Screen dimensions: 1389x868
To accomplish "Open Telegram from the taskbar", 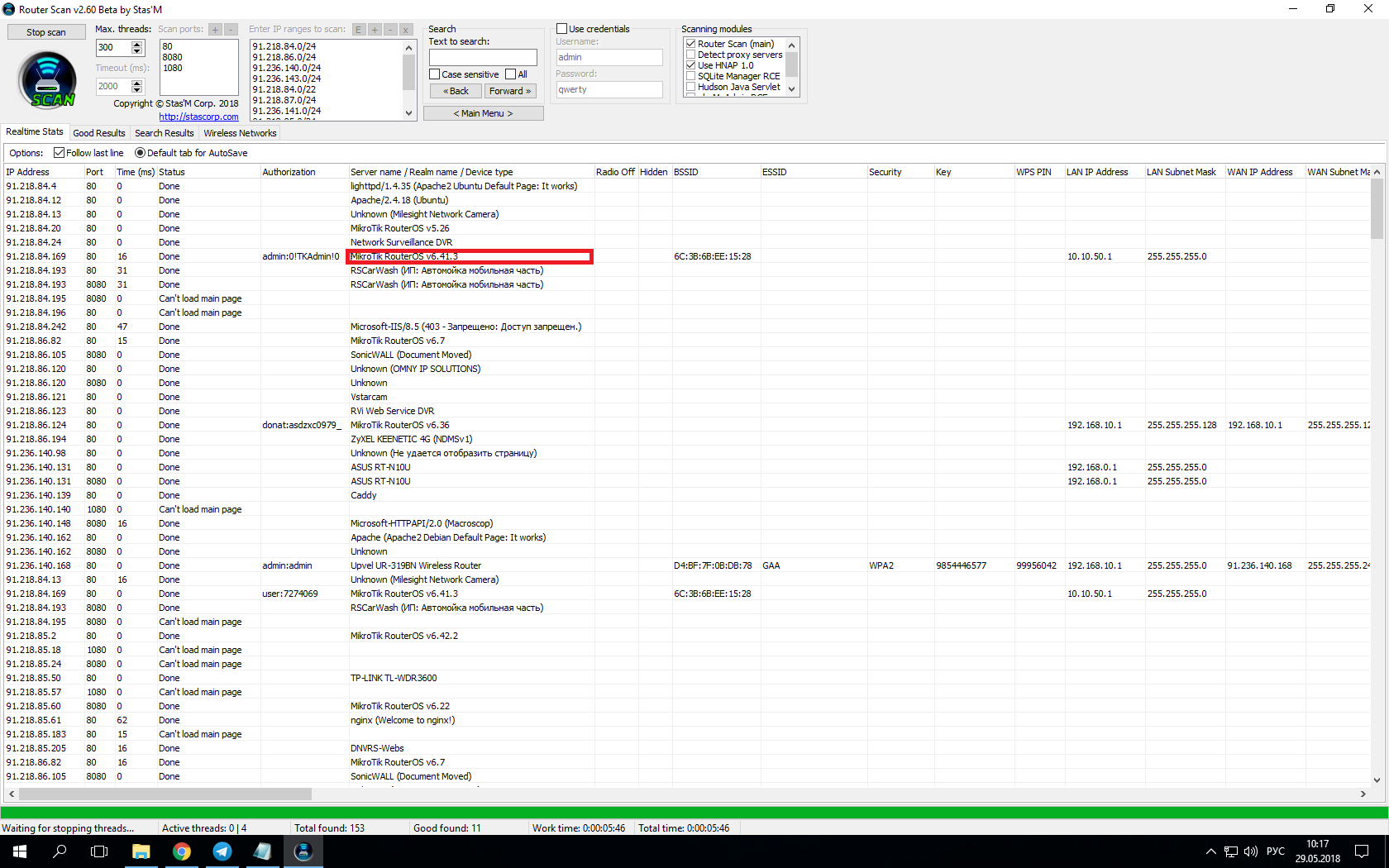I will point(222,851).
